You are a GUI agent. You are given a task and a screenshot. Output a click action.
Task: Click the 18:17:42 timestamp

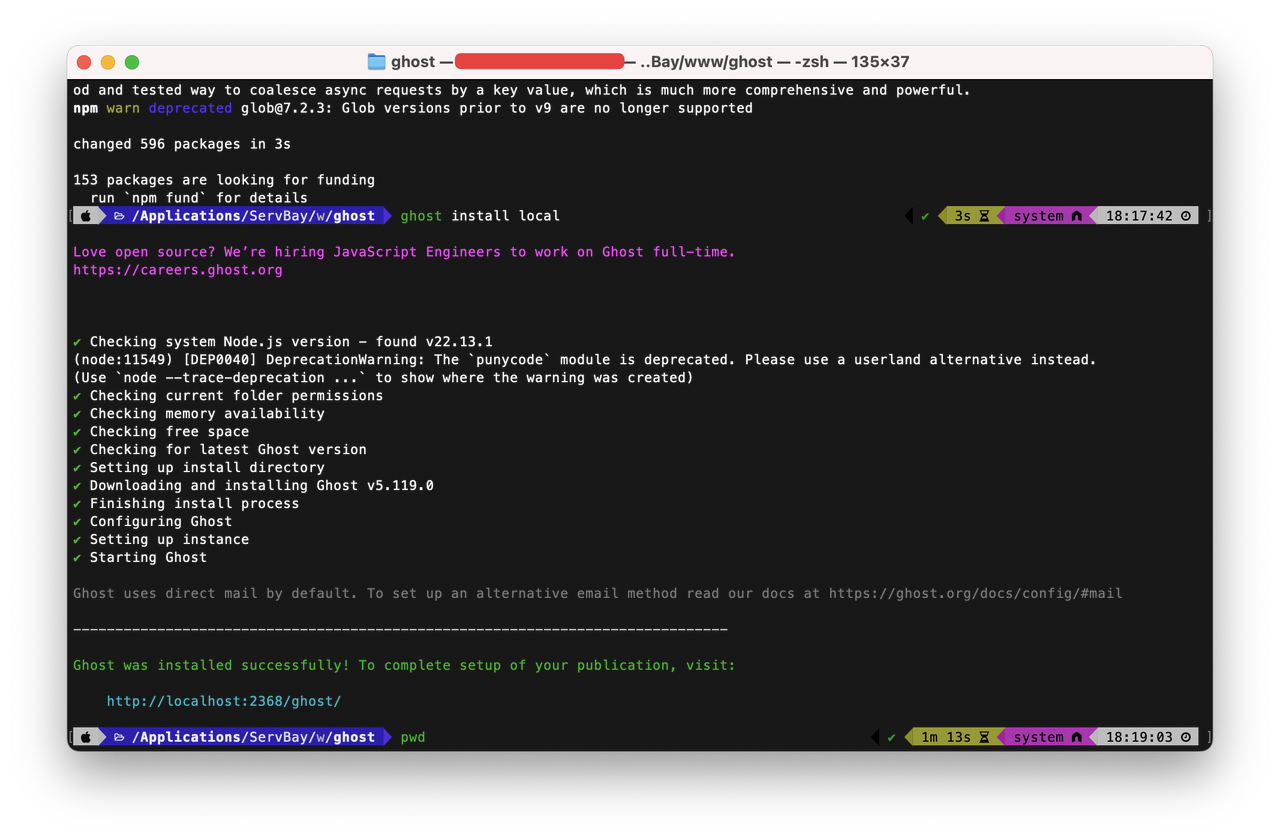click(x=1139, y=216)
